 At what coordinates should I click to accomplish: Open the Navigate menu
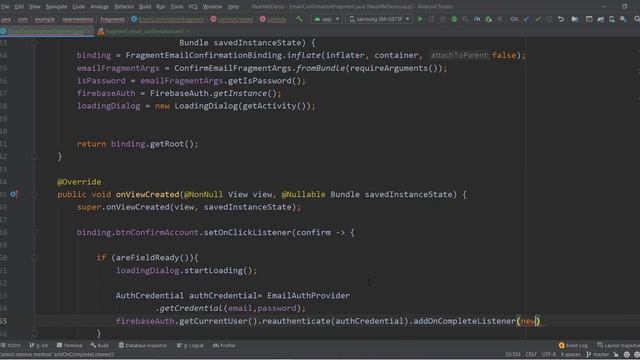tap(56, 7)
